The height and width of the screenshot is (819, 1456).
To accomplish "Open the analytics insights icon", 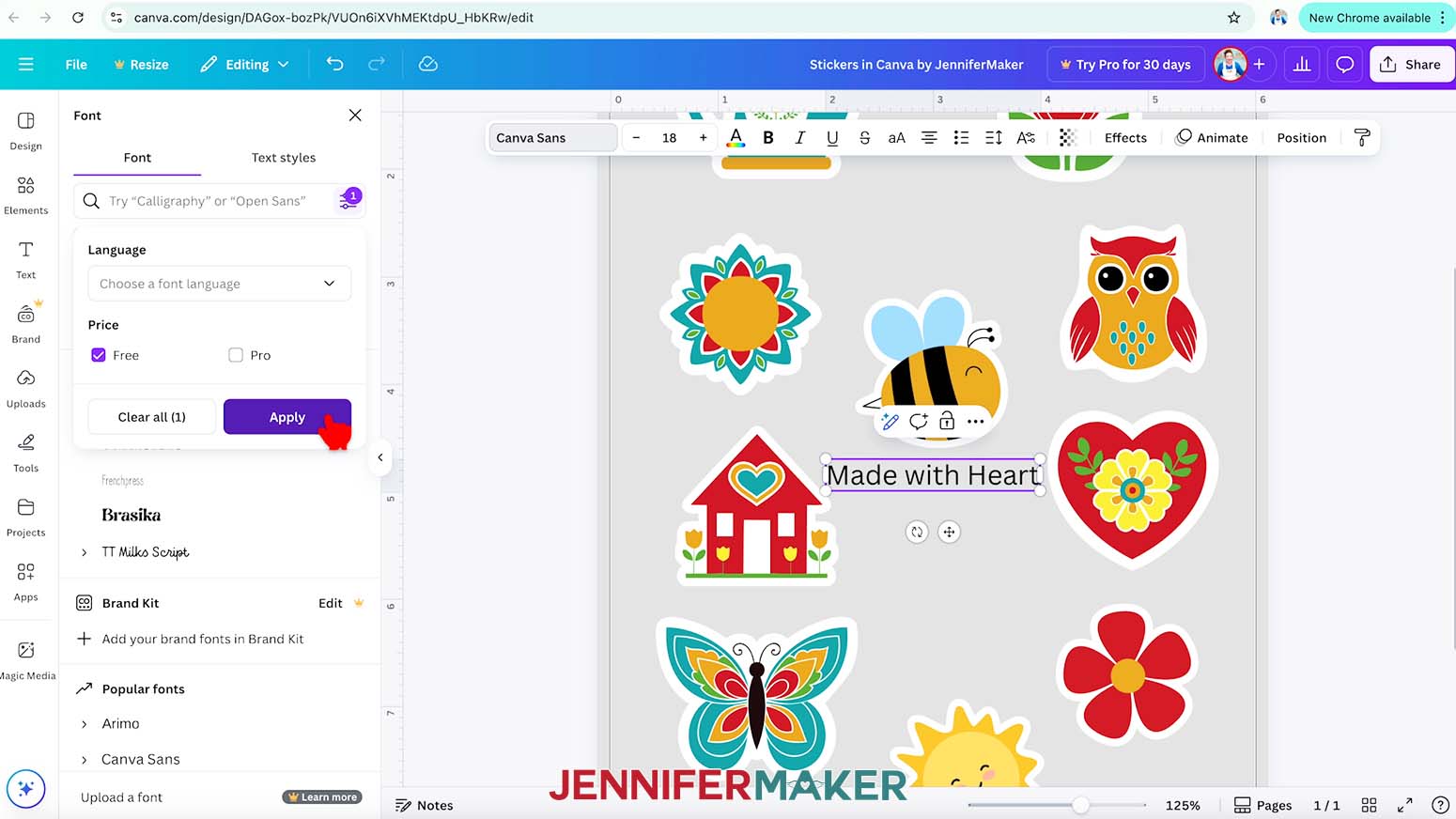I will [1302, 64].
